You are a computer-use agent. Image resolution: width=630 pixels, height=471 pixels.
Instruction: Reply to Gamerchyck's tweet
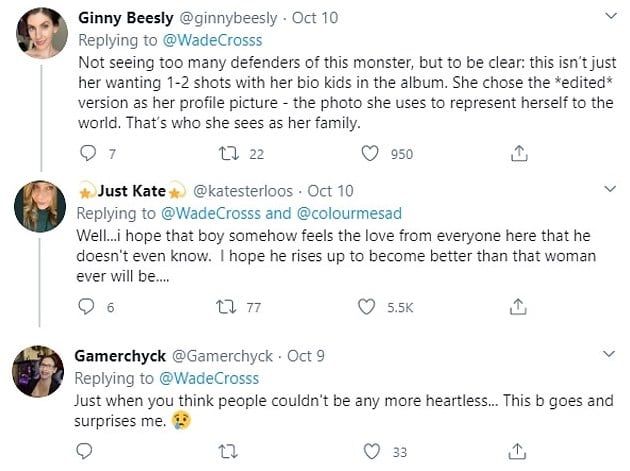[86, 451]
